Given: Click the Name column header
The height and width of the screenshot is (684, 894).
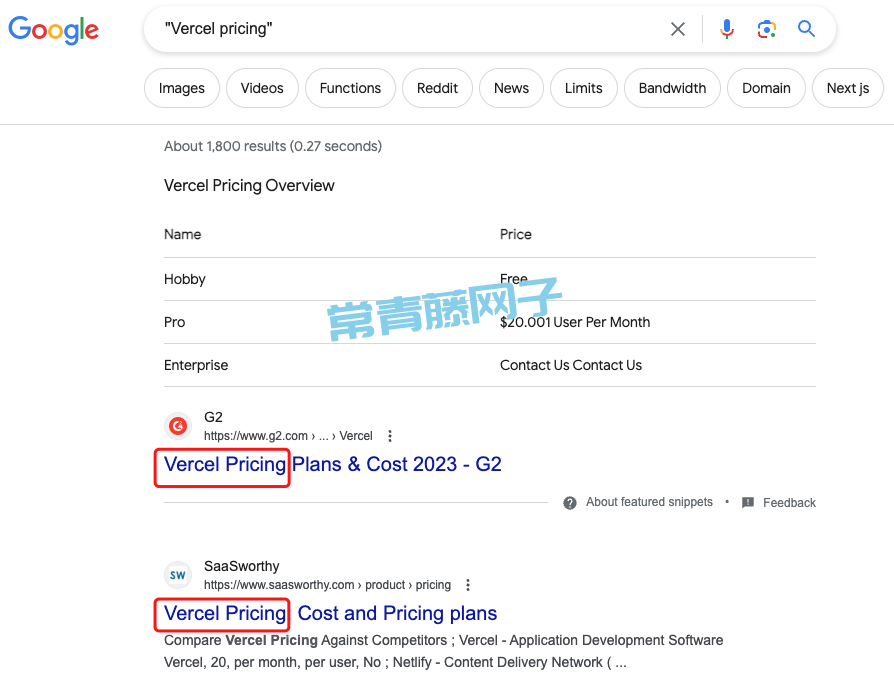Looking at the screenshot, I should tap(182, 234).
